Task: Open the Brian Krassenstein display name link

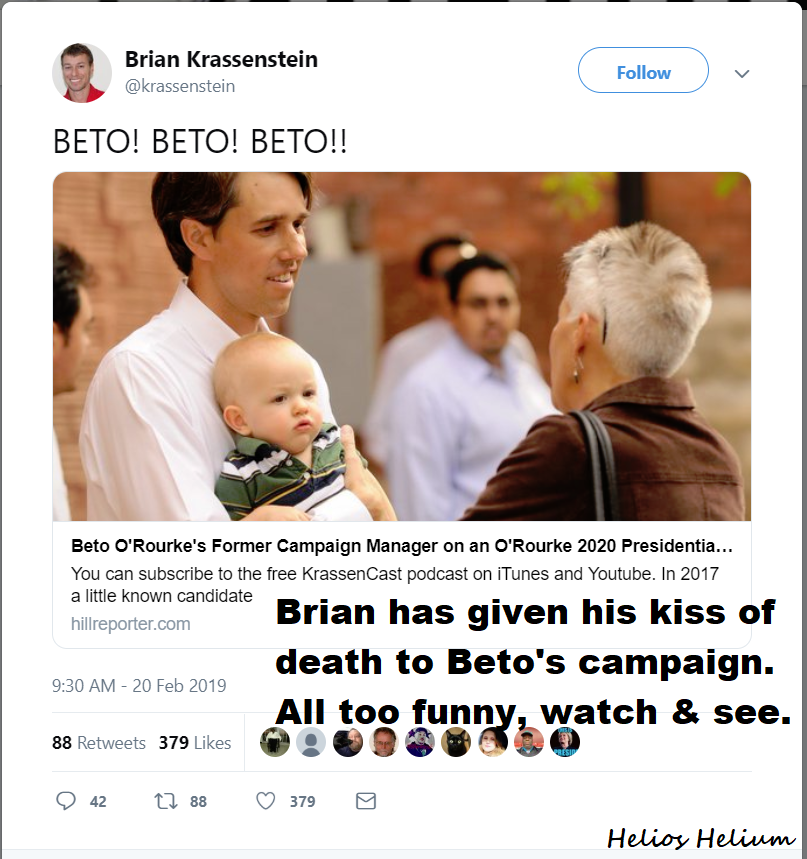Action: coord(221,60)
